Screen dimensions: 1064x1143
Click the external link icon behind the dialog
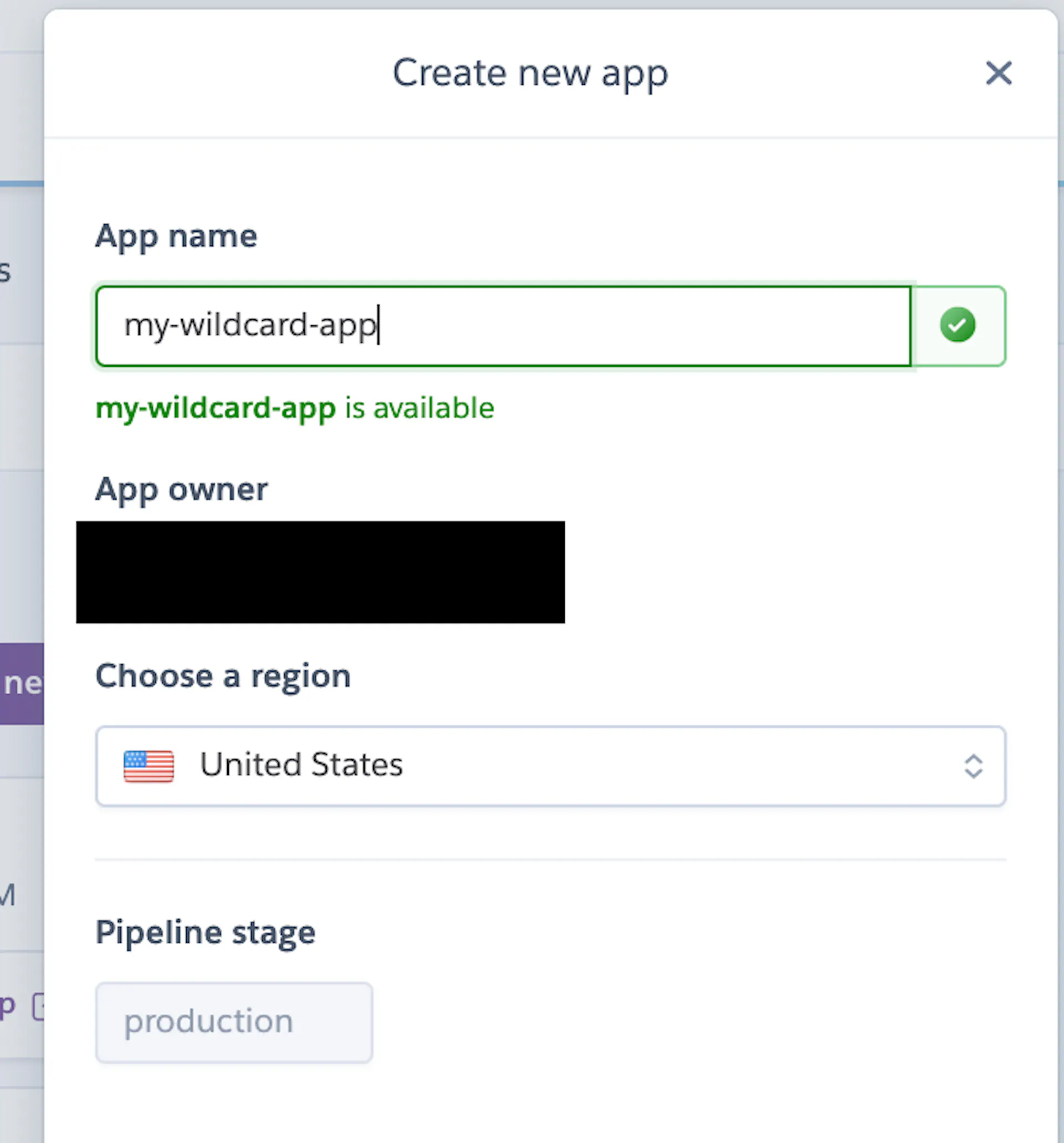[38, 1007]
